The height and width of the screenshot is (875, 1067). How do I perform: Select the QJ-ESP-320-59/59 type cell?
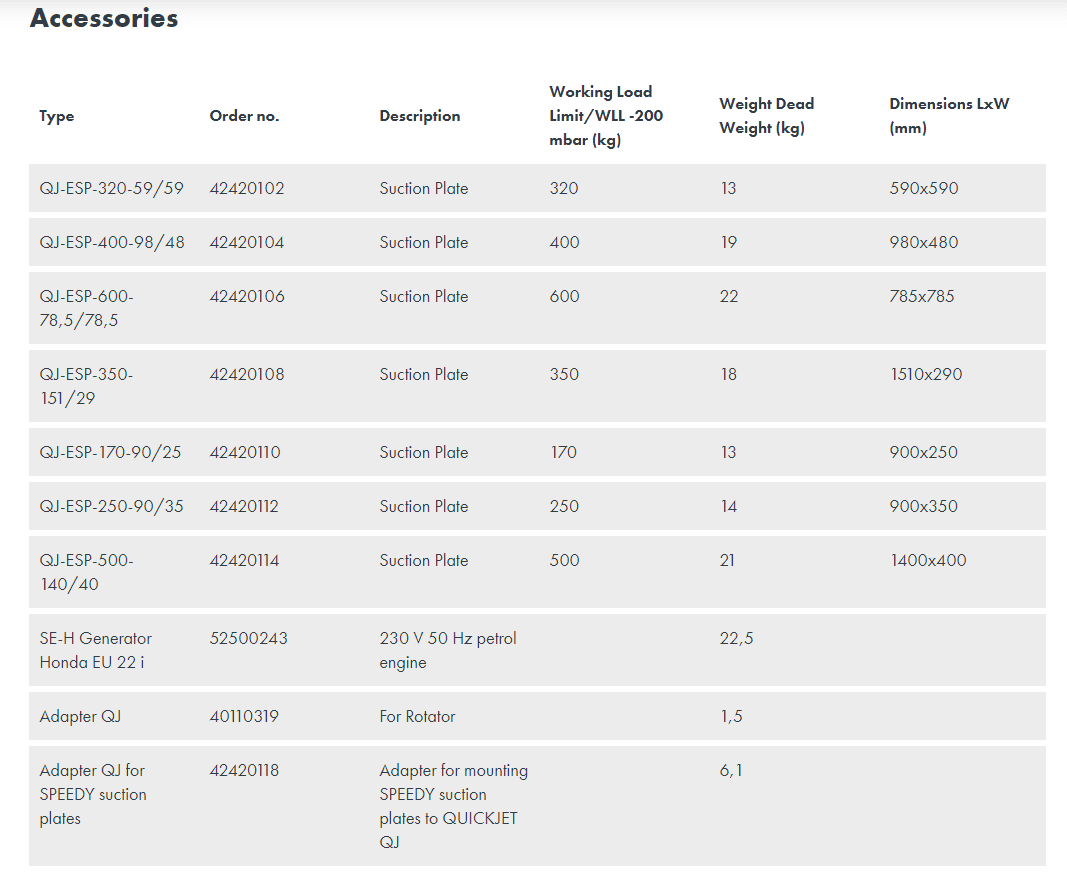(112, 188)
